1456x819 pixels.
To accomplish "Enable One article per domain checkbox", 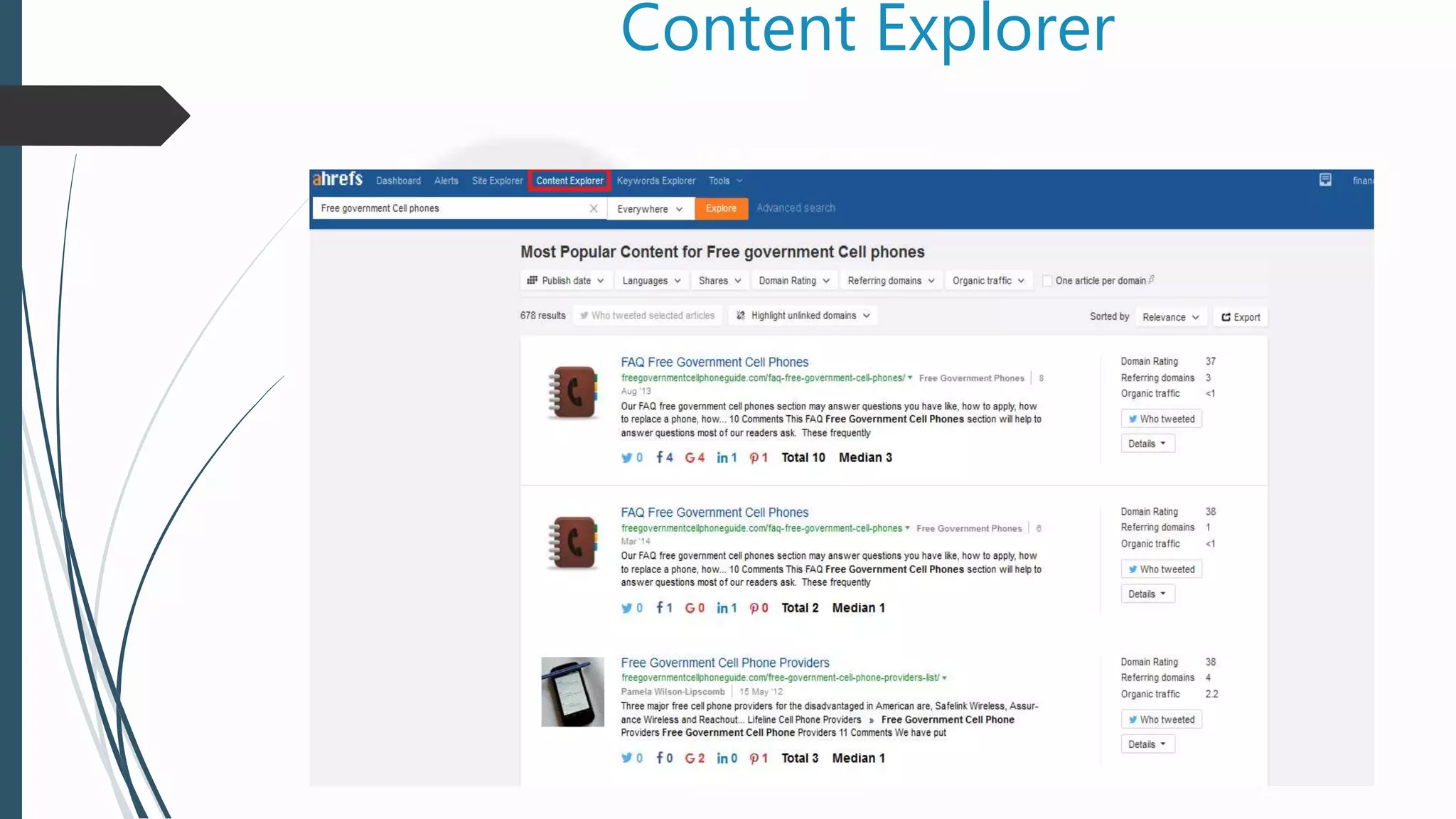I will pyautogui.click(x=1047, y=281).
